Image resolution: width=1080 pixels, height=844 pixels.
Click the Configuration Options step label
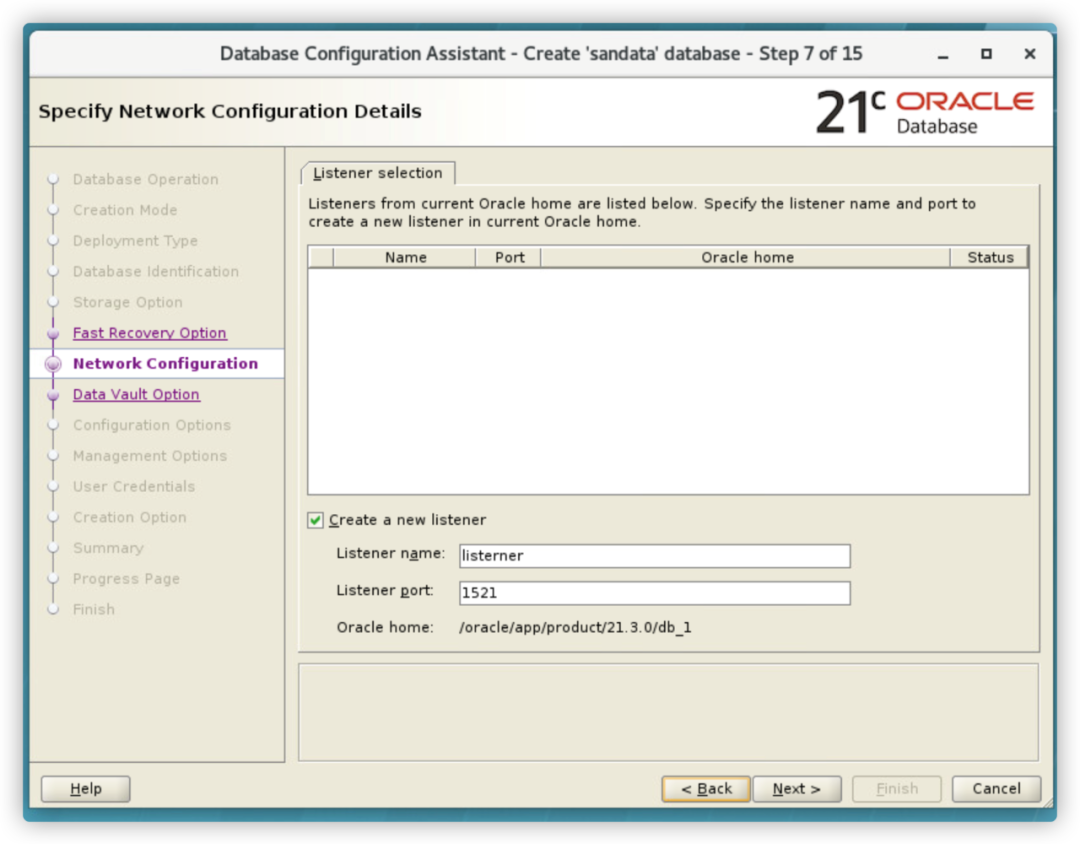pyautogui.click(x=152, y=425)
